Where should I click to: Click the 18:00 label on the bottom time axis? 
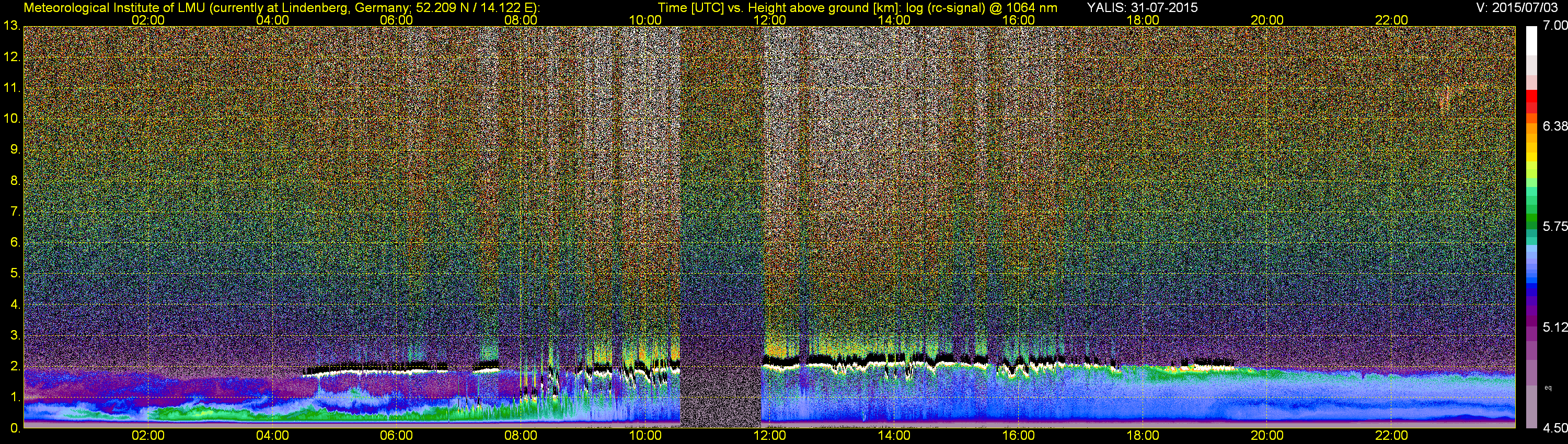click(1143, 436)
